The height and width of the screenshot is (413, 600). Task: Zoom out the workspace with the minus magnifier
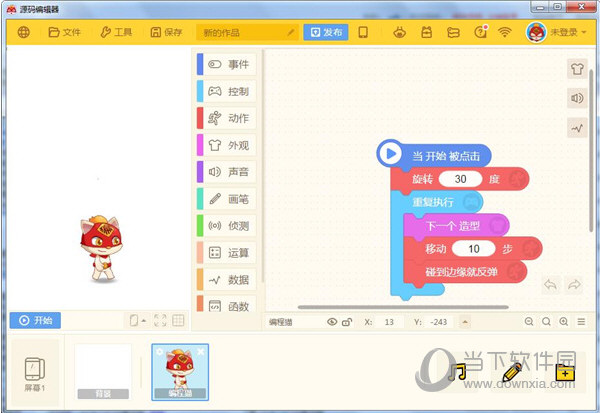(x=529, y=322)
